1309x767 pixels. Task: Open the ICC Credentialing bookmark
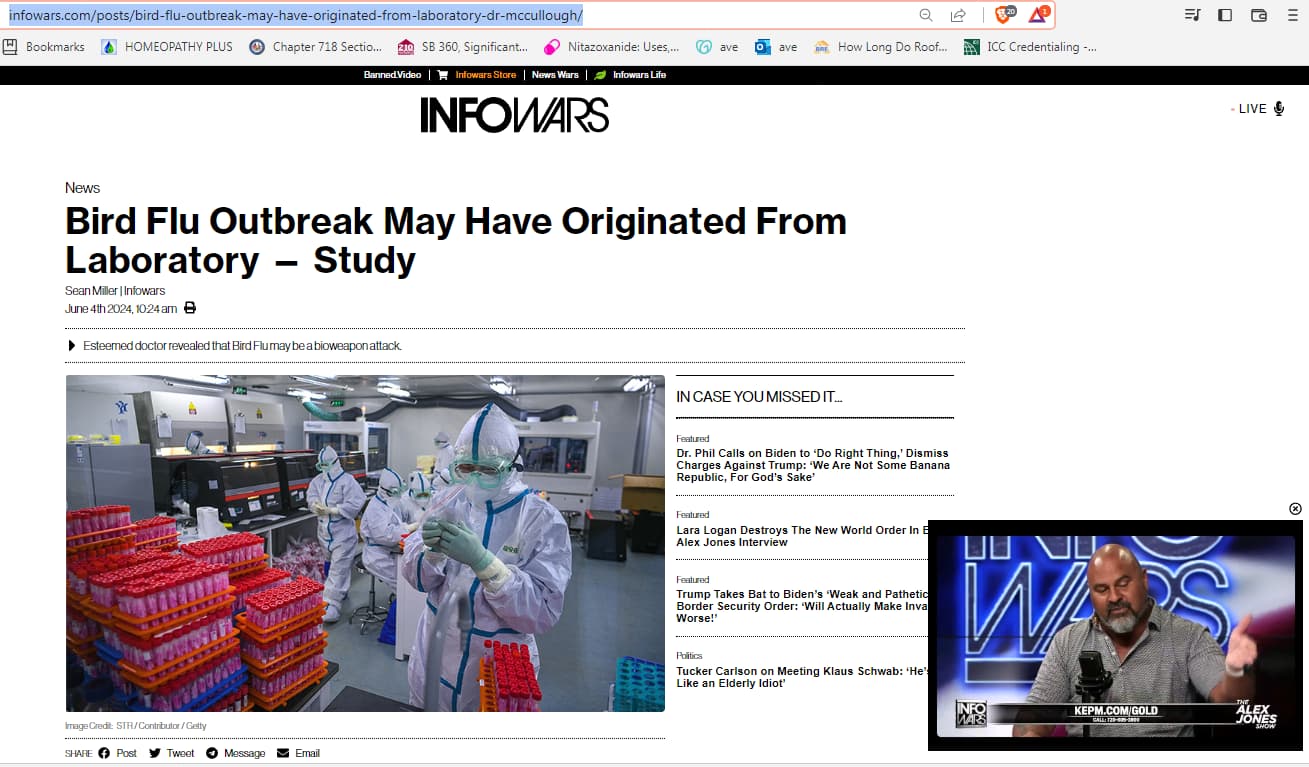pyautogui.click(x=1030, y=47)
